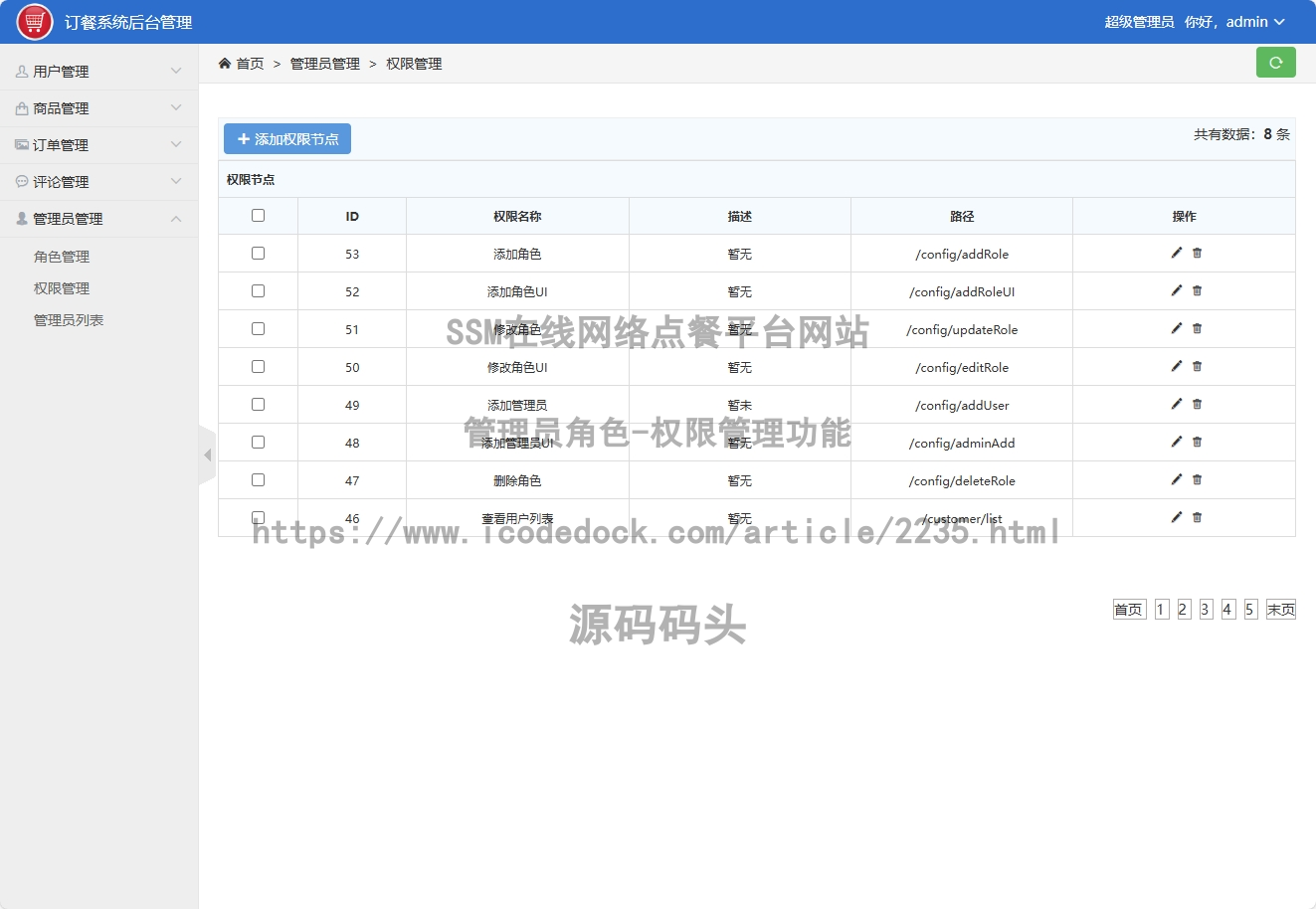Delete the 添加角色 permission row
The image size is (1316, 909).
(x=1197, y=253)
